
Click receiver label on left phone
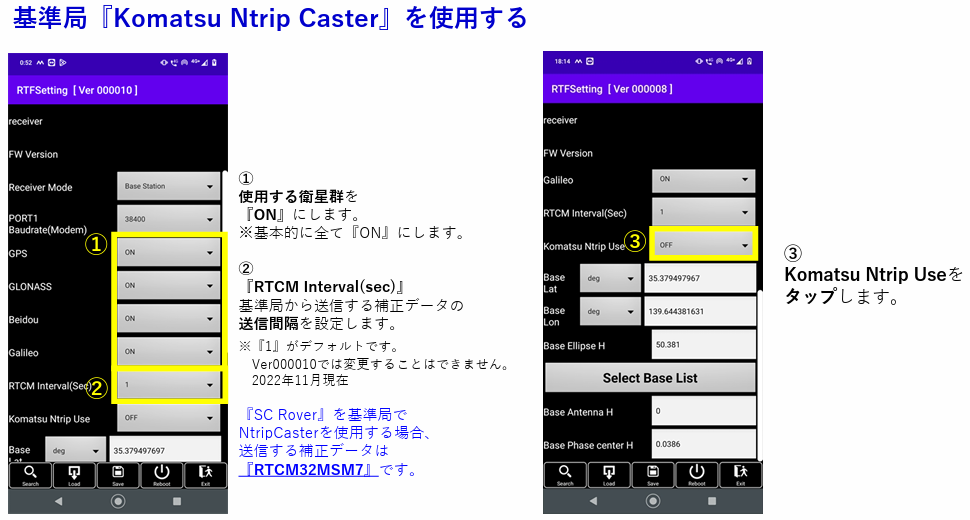(x=25, y=122)
